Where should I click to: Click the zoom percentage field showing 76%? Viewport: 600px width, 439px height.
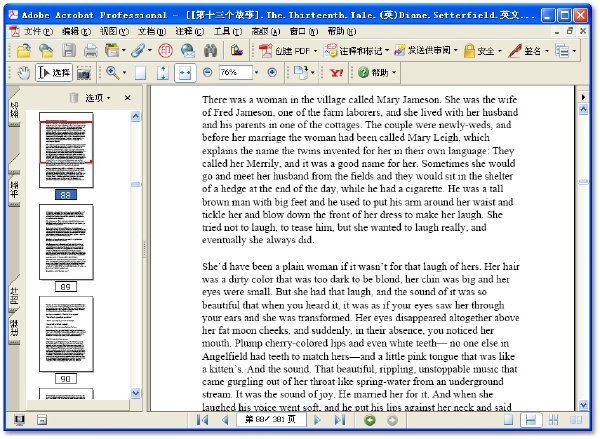[236, 72]
